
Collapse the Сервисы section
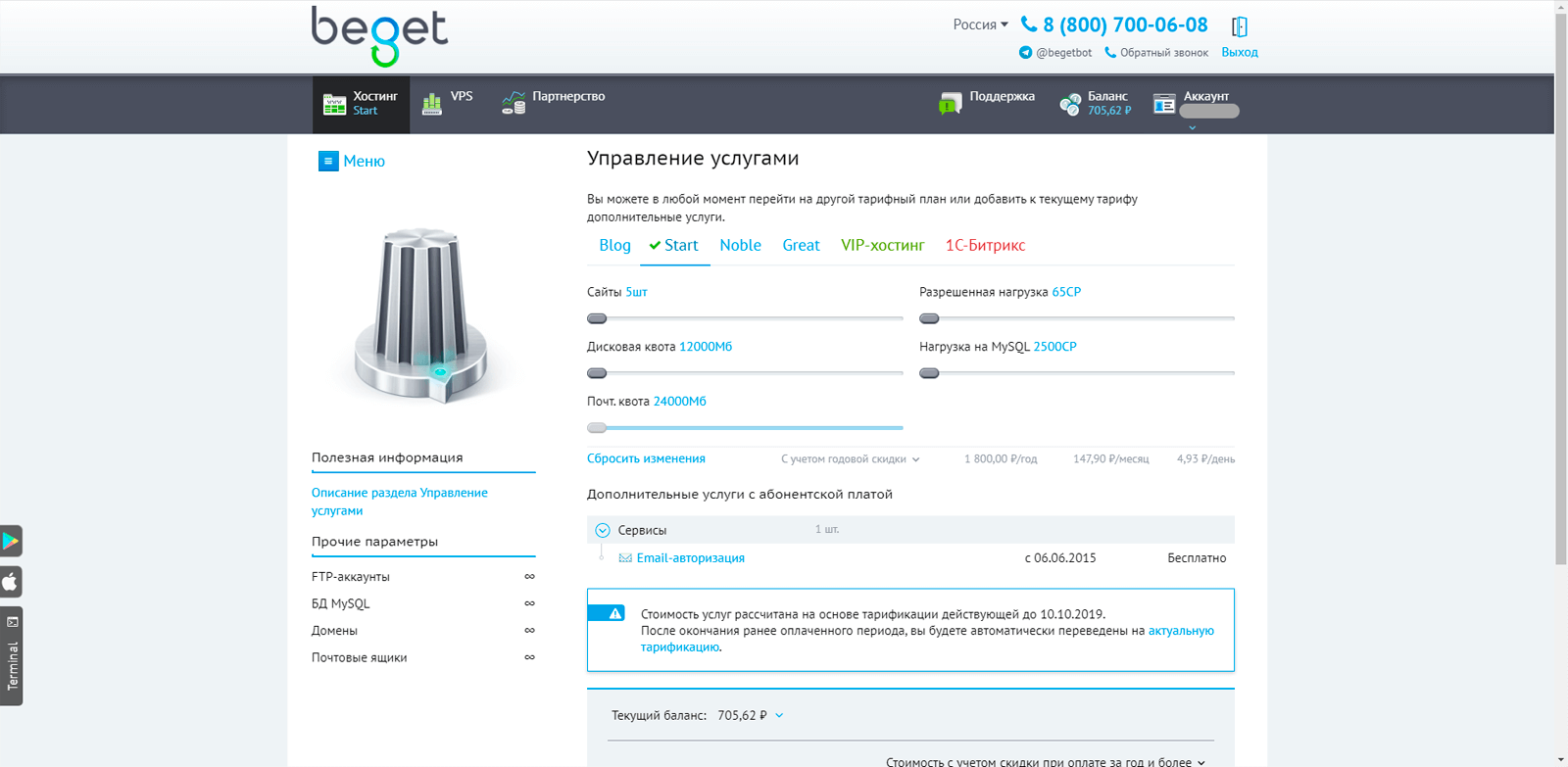pyautogui.click(x=603, y=530)
